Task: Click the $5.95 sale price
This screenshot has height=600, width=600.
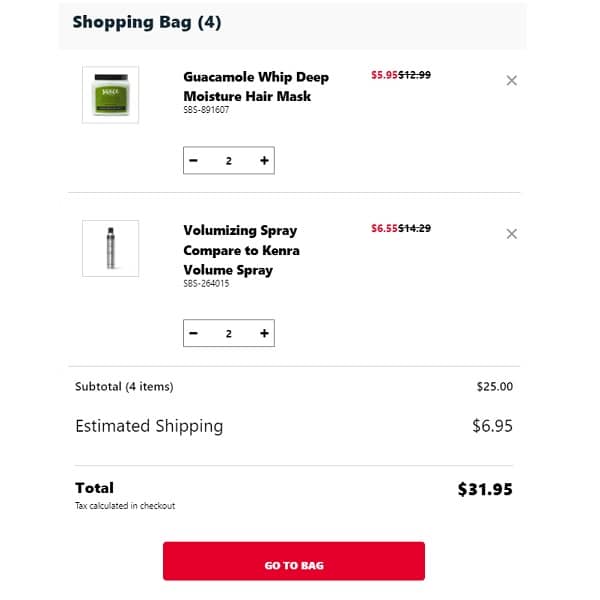Action: 384,75
